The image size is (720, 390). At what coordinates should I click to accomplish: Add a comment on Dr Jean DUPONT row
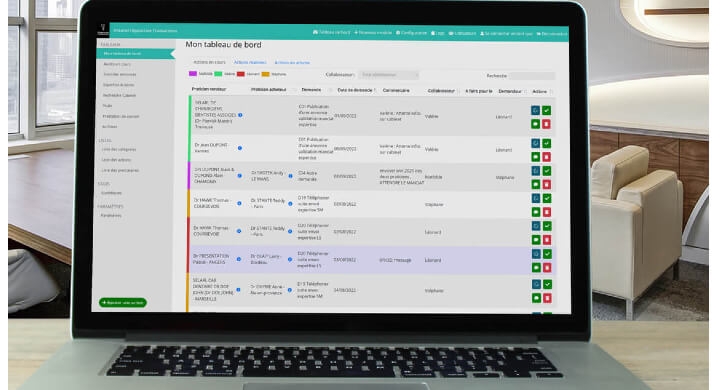coord(535,157)
